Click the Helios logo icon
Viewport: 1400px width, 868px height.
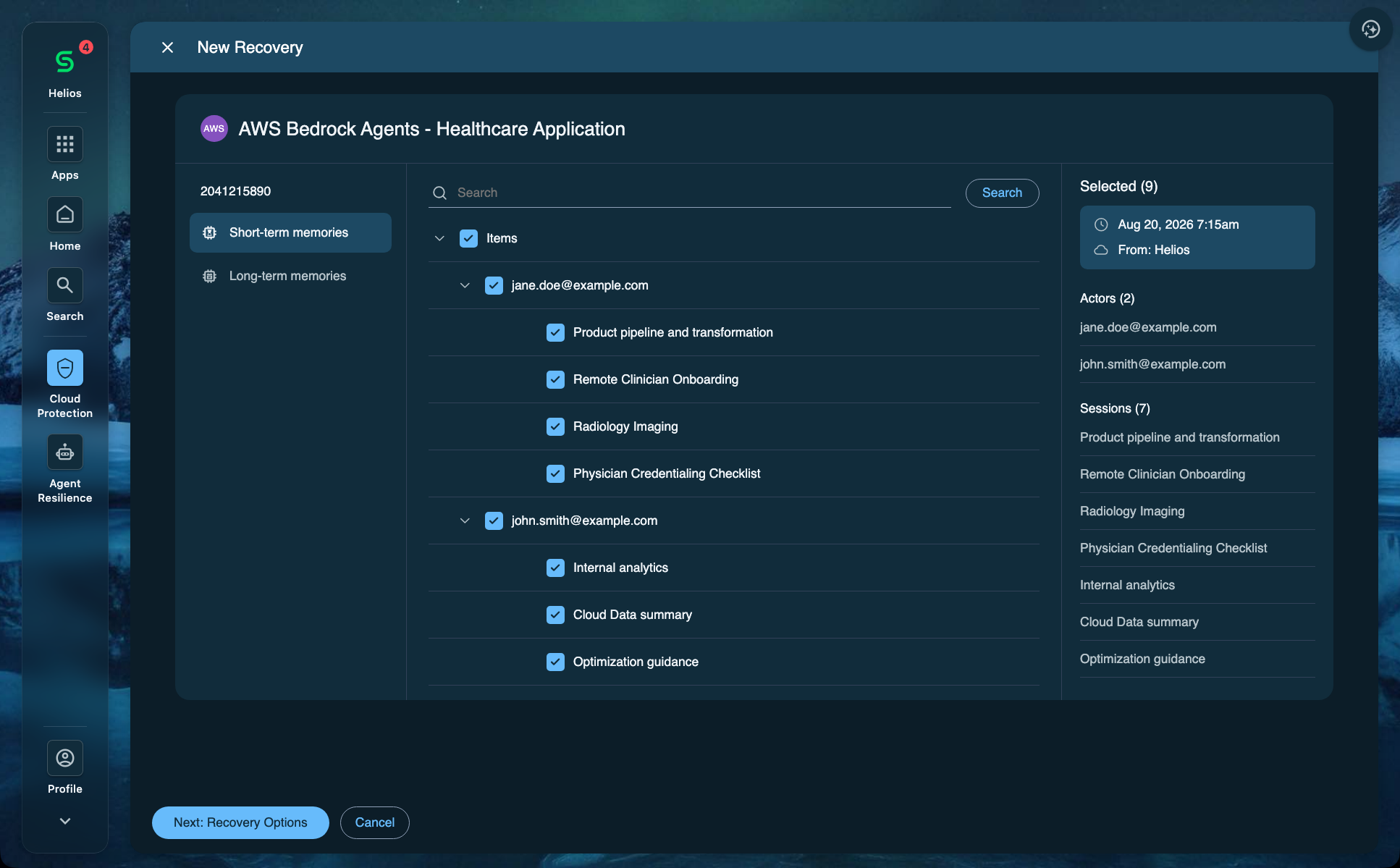[65, 62]
